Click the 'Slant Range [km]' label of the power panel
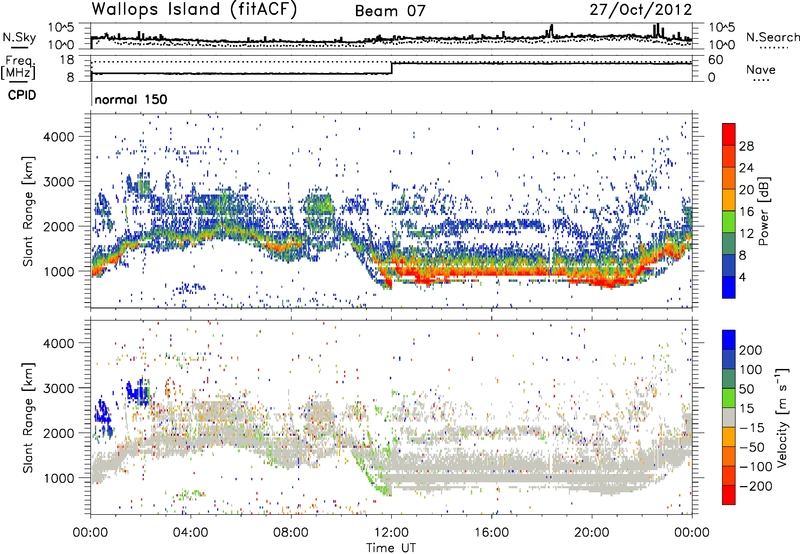The image size is (800, 554). 28,211
